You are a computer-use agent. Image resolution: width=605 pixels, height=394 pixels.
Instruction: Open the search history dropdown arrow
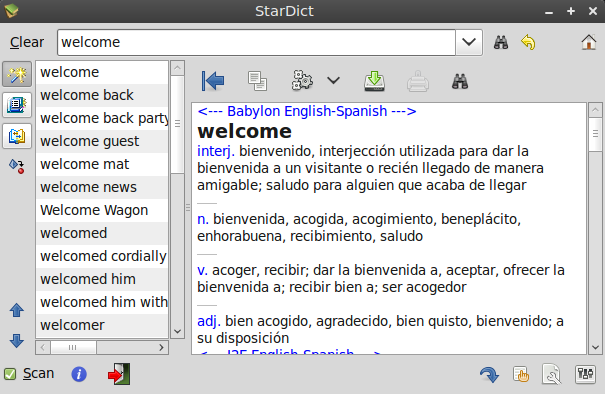(x=469, y=42)
